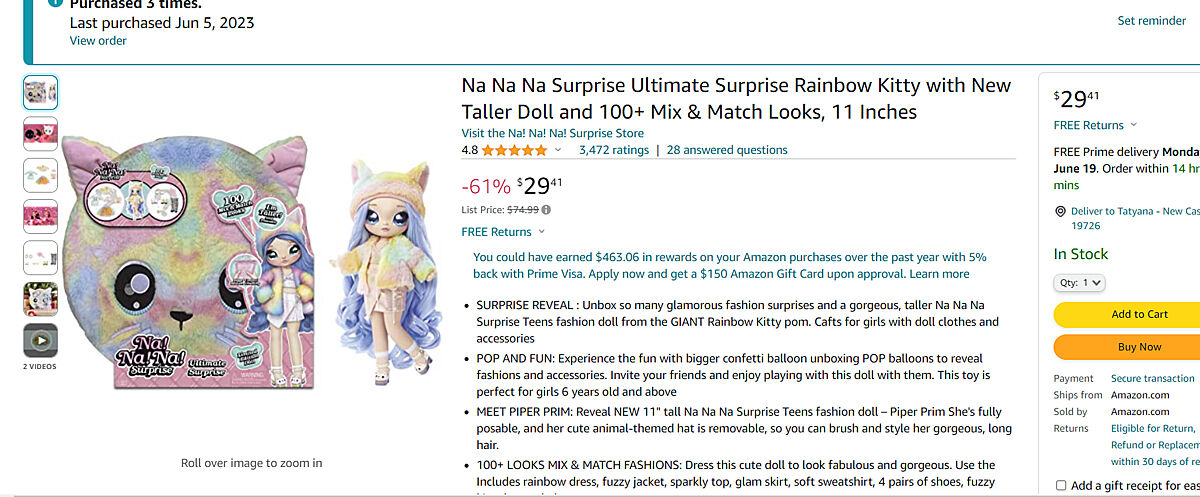This screenshot has width=1200, height=497.
Task: Select the sixth product thumbnail with kitty
Action: (x=40, y=299)
